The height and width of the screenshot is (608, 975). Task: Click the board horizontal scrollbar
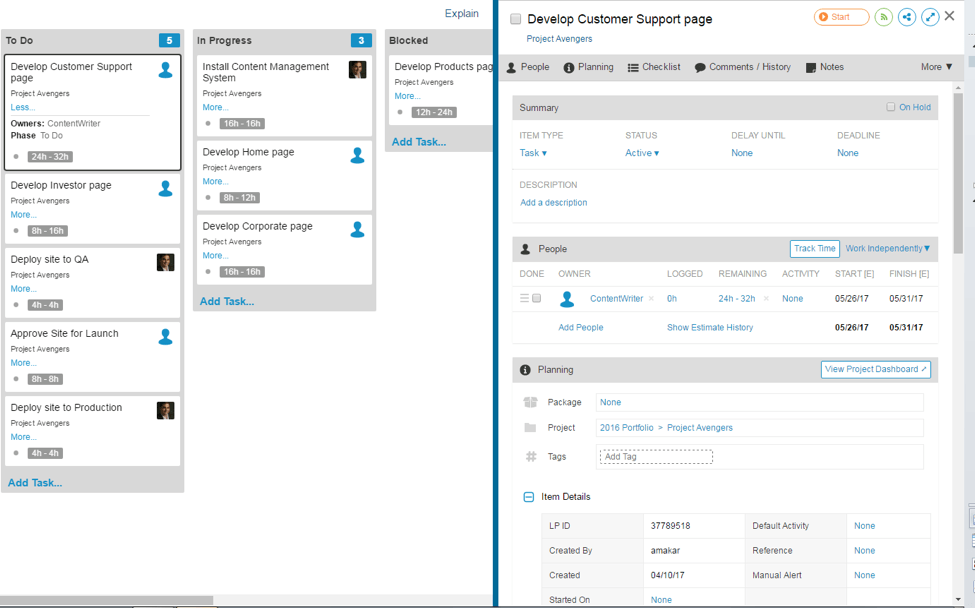pyautogui.click(x=107, y=601)
